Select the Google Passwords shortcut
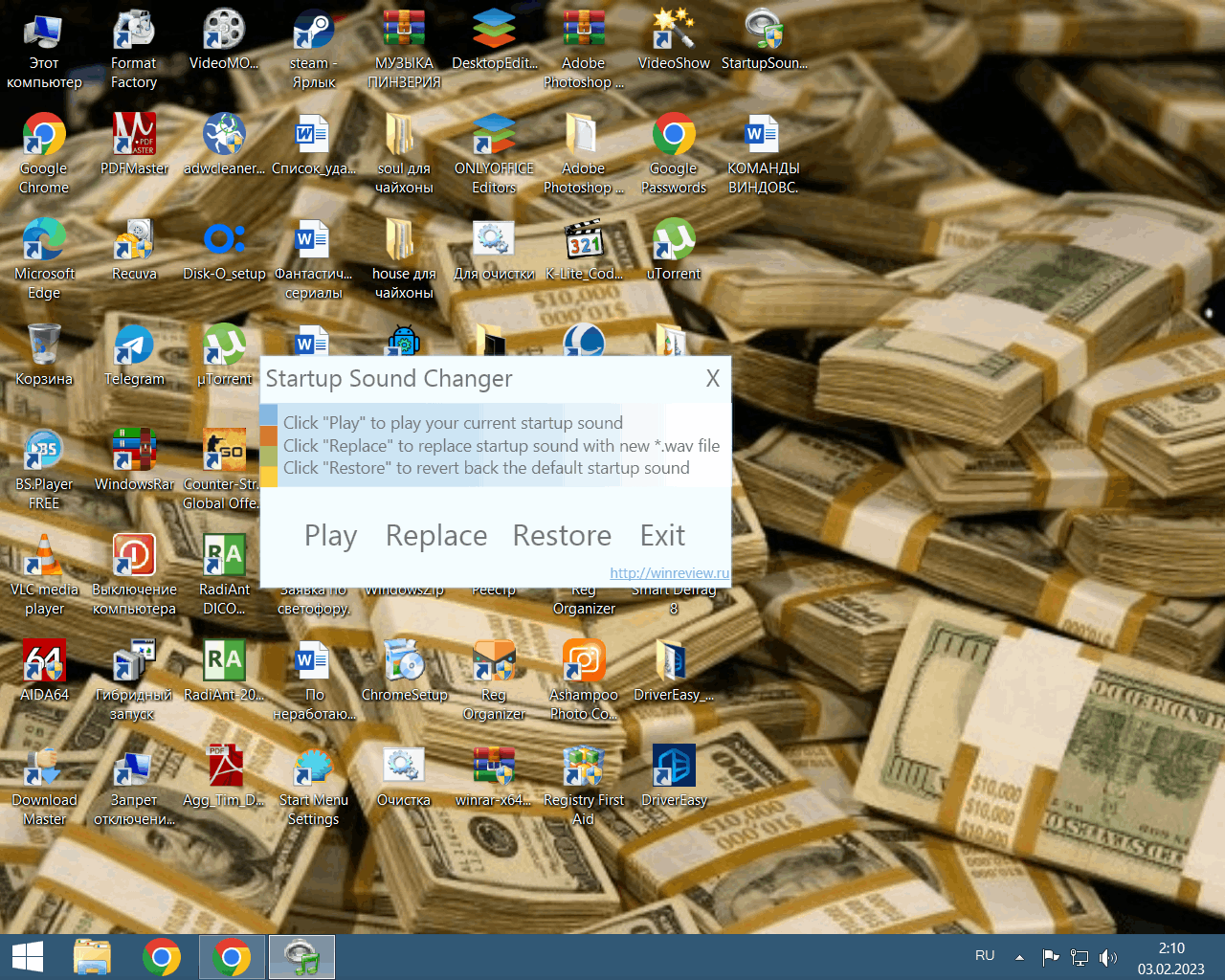 point(674,155)
